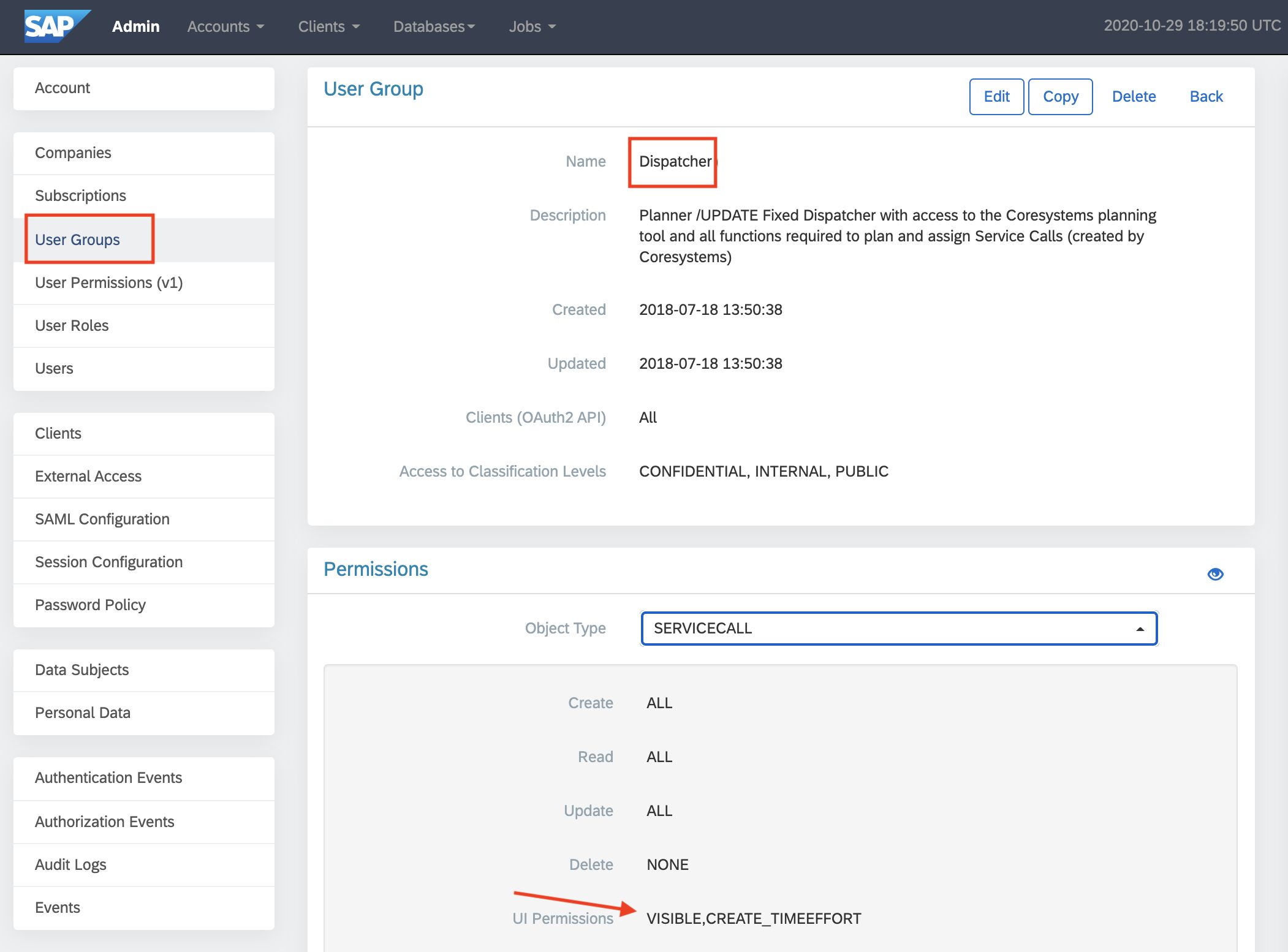Click the Admin header label
This screenshot has width=1288, height=952.
tap(135, 27)
